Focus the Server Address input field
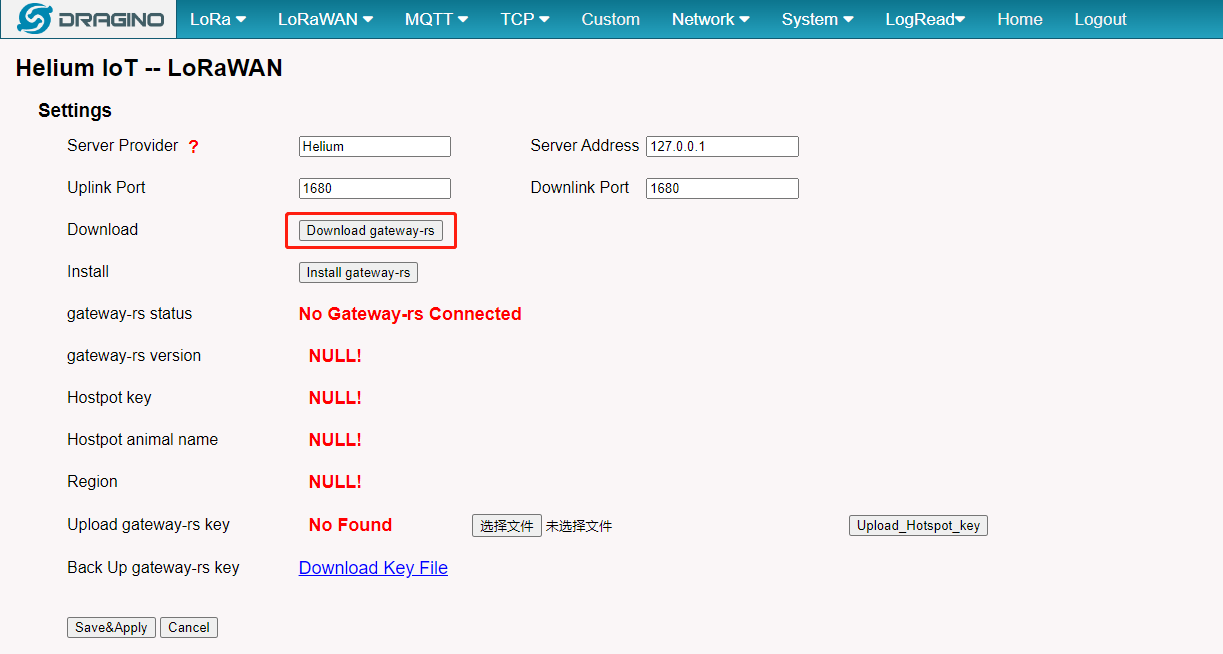Image resolution: width=1223 pixels, height=654 pixels. click(x=722, y=146)
